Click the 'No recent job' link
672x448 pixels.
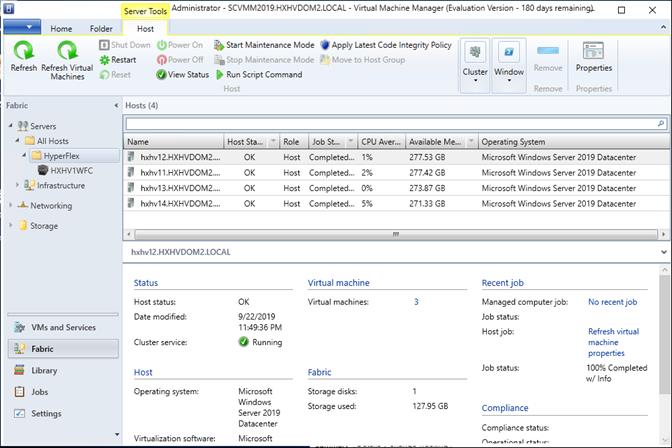tap(612, 302)
